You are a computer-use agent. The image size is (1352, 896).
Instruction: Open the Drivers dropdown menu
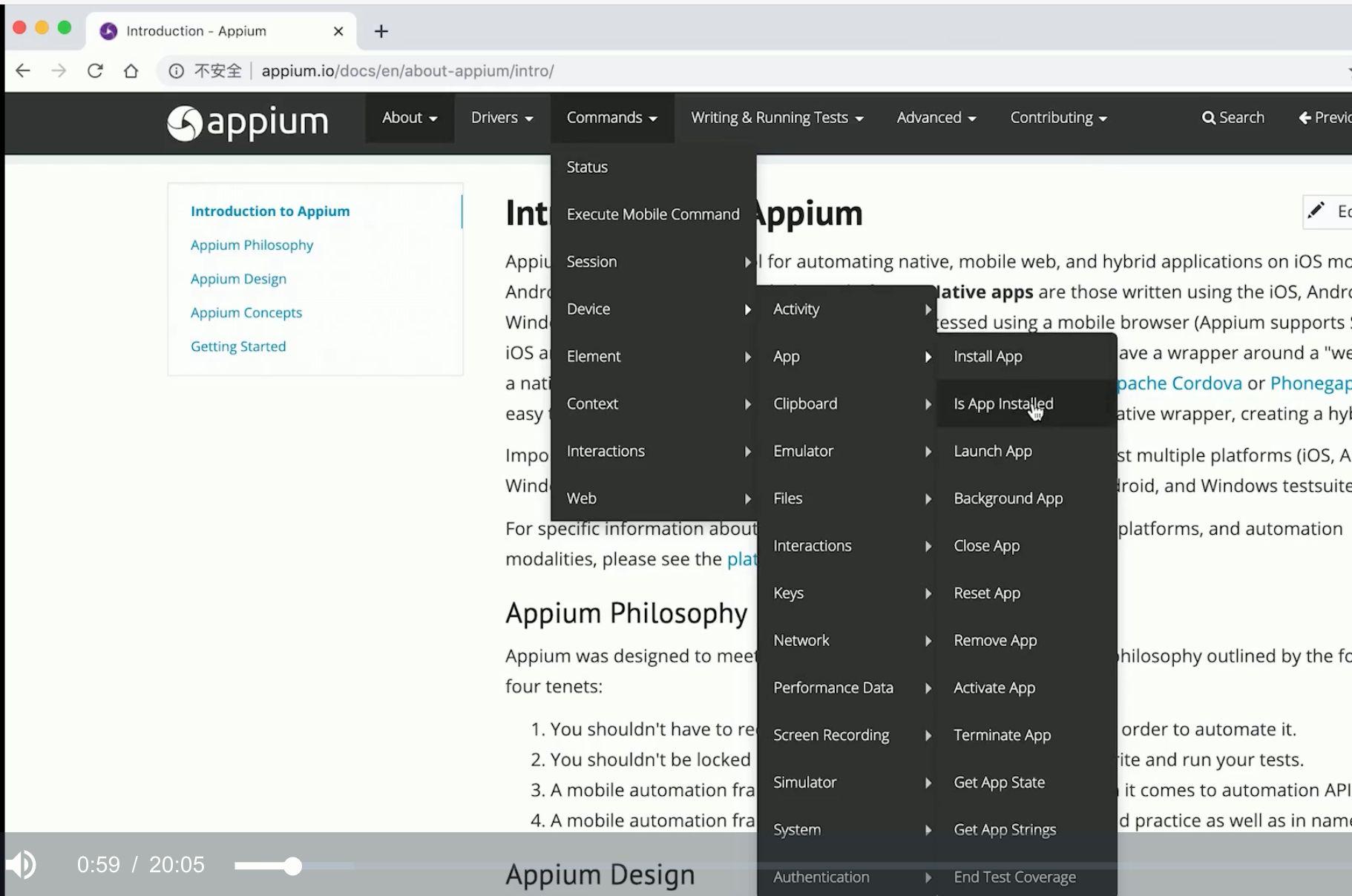(x=502, y=117)
